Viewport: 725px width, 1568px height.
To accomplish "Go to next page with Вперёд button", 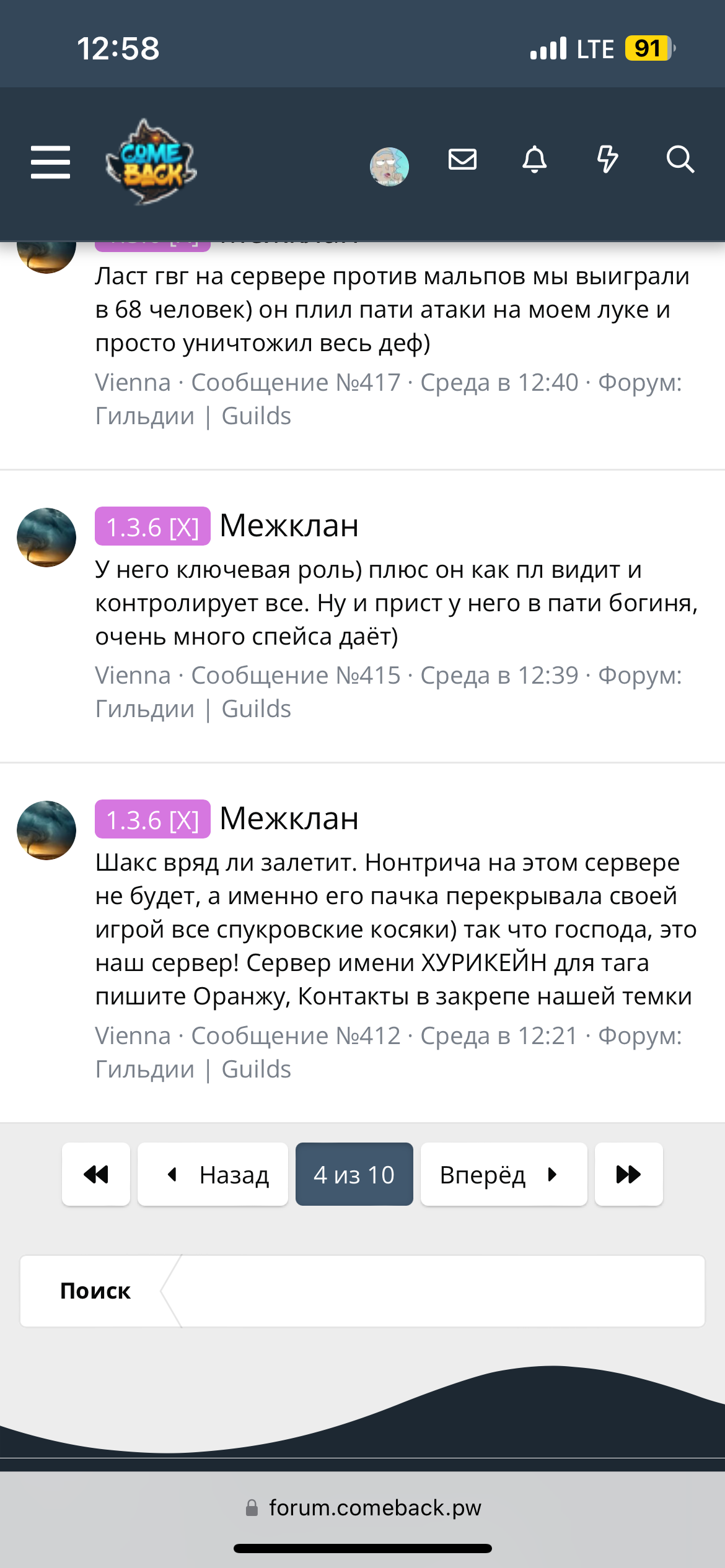I will (x=504, y=1174).
